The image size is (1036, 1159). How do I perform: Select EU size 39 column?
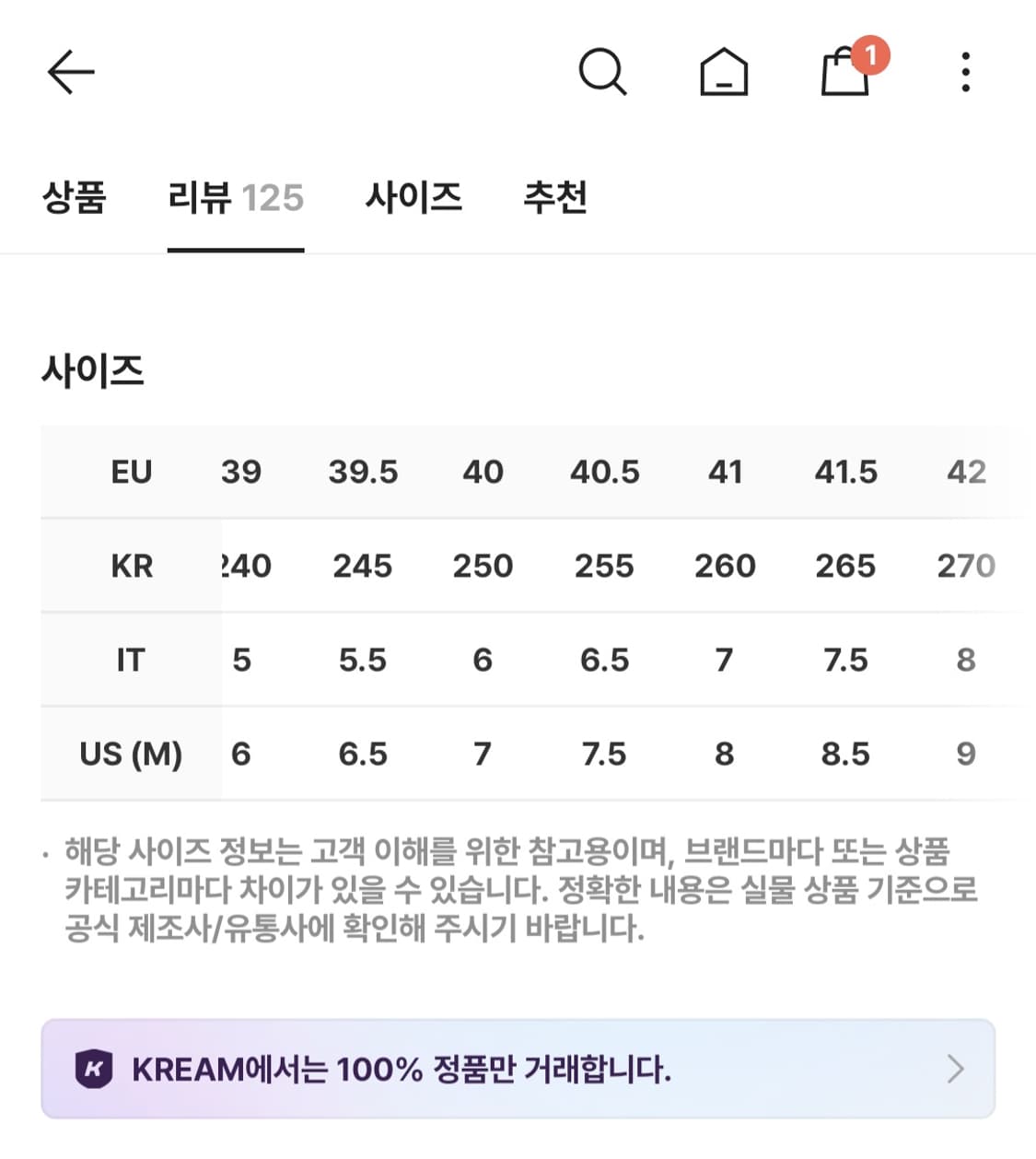pyautogui.click(x=242, y=472)
